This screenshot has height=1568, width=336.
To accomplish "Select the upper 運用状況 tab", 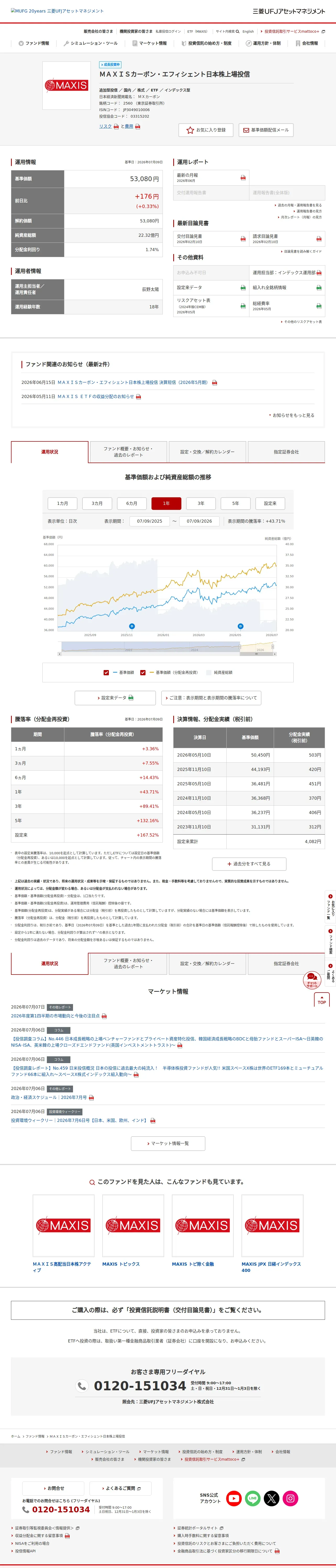I will (50, 452).
